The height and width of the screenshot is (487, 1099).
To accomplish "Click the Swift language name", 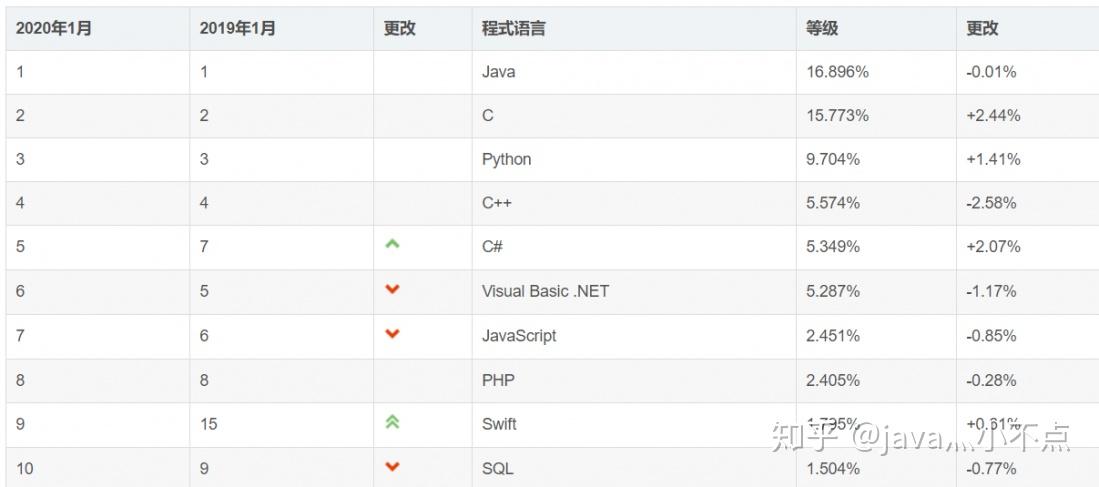I will pos(499,424).
